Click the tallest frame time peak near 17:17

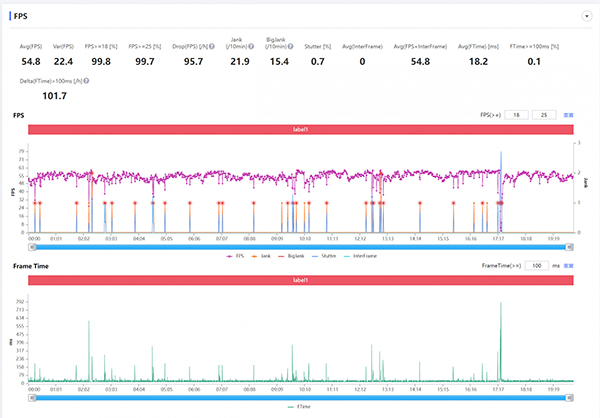[x=501, y=342]
